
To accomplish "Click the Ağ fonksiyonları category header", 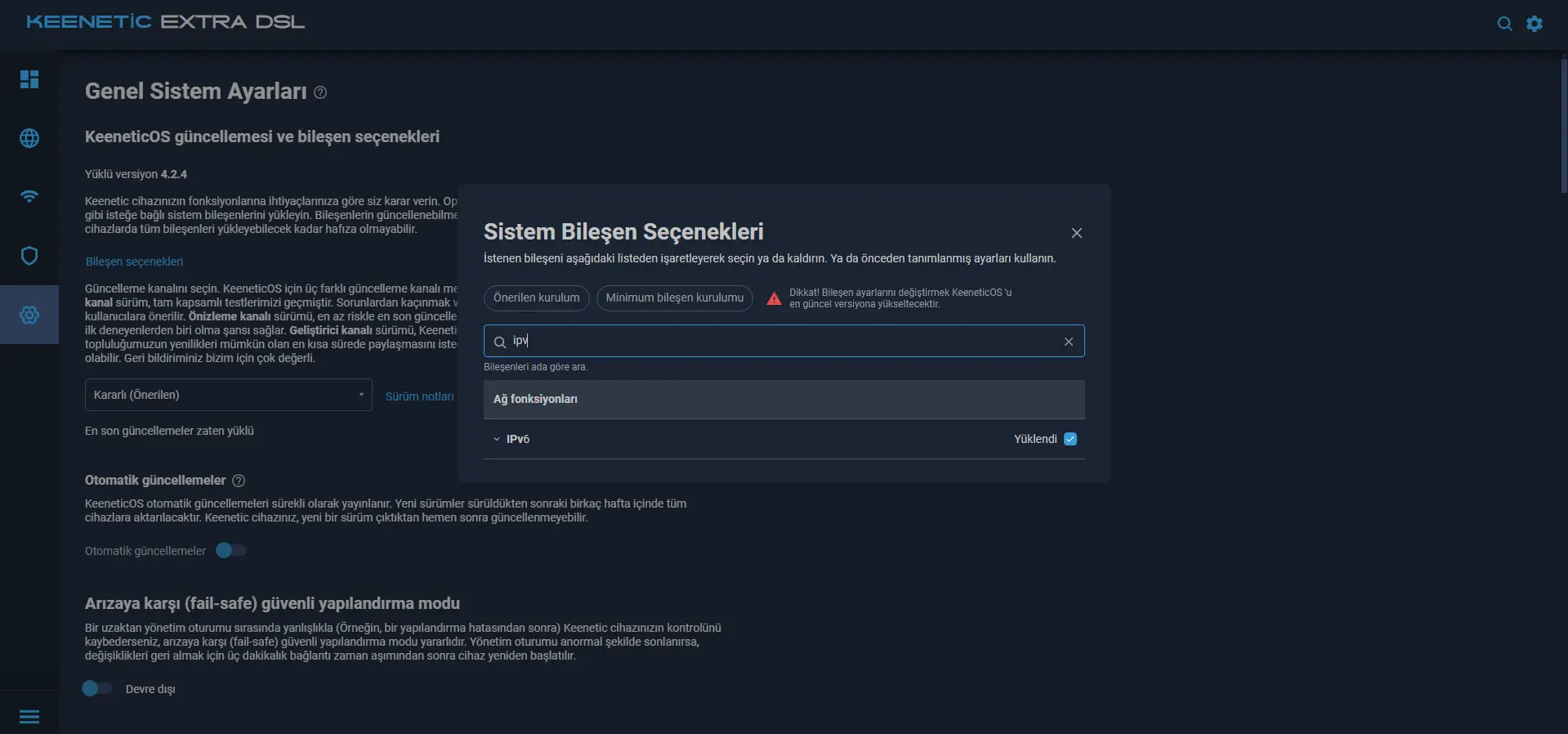I will [784, 400].
